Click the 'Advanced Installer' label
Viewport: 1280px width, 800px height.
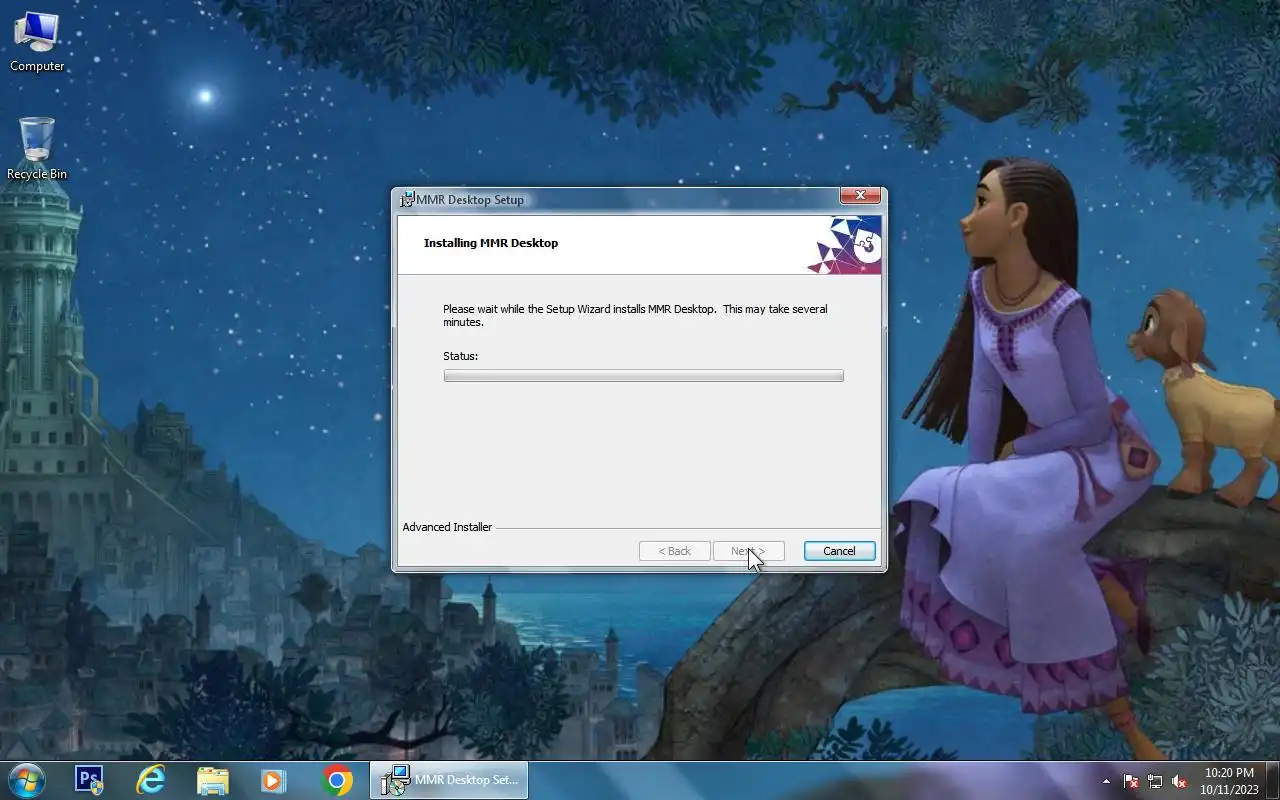pos(447,527)
